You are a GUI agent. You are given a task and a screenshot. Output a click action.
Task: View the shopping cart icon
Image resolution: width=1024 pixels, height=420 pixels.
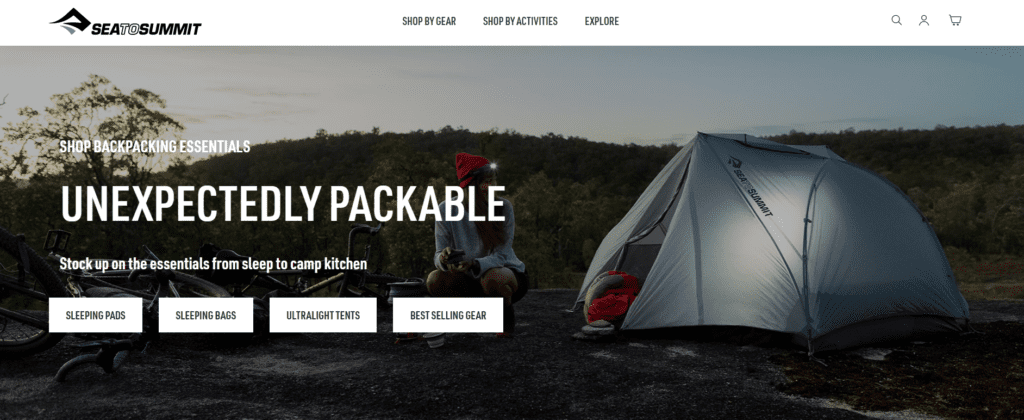(x=955, y=20)
